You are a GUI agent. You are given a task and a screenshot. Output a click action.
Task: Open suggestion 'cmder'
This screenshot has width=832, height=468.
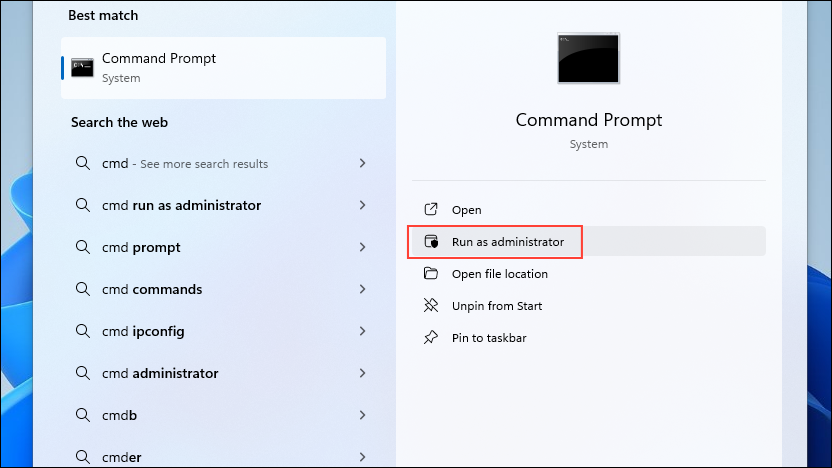[x=223, y=456]
